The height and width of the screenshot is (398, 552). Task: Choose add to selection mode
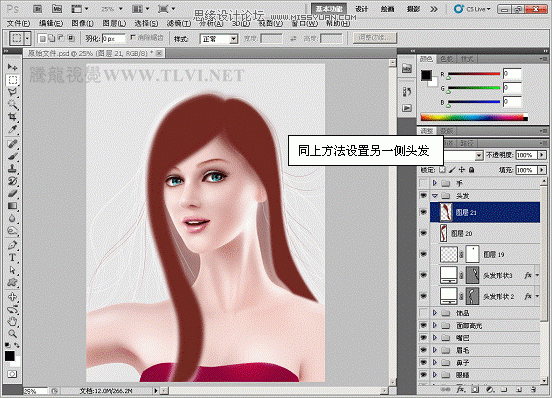[52, 38]
